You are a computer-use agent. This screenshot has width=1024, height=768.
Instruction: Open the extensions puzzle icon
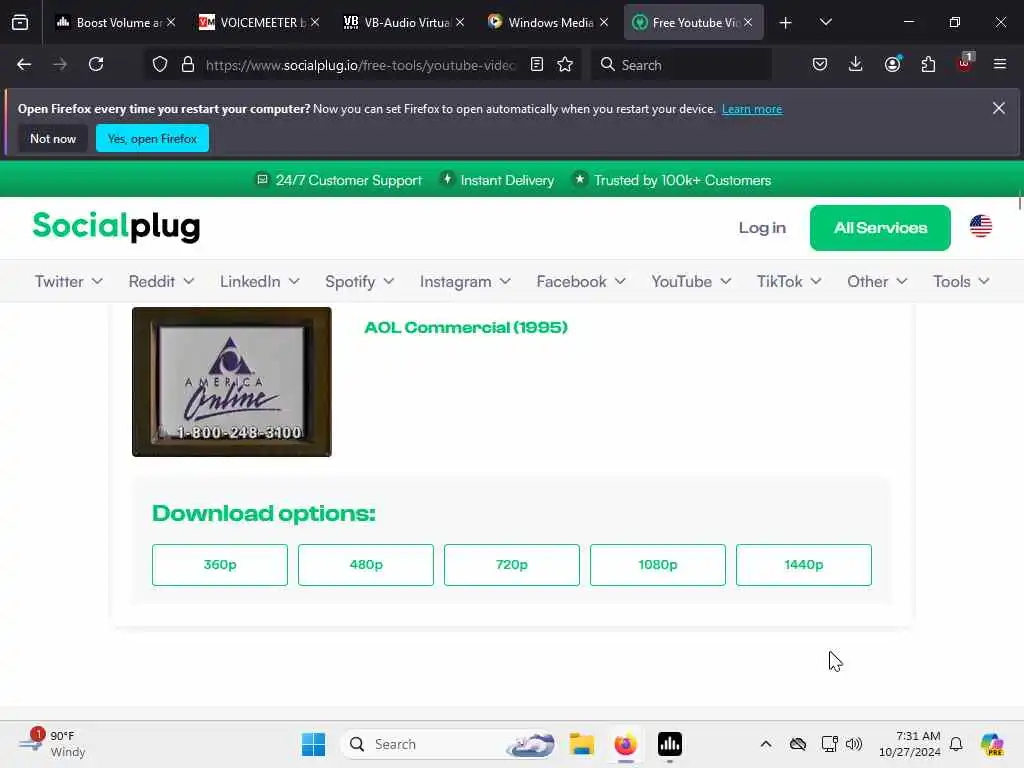928,64
